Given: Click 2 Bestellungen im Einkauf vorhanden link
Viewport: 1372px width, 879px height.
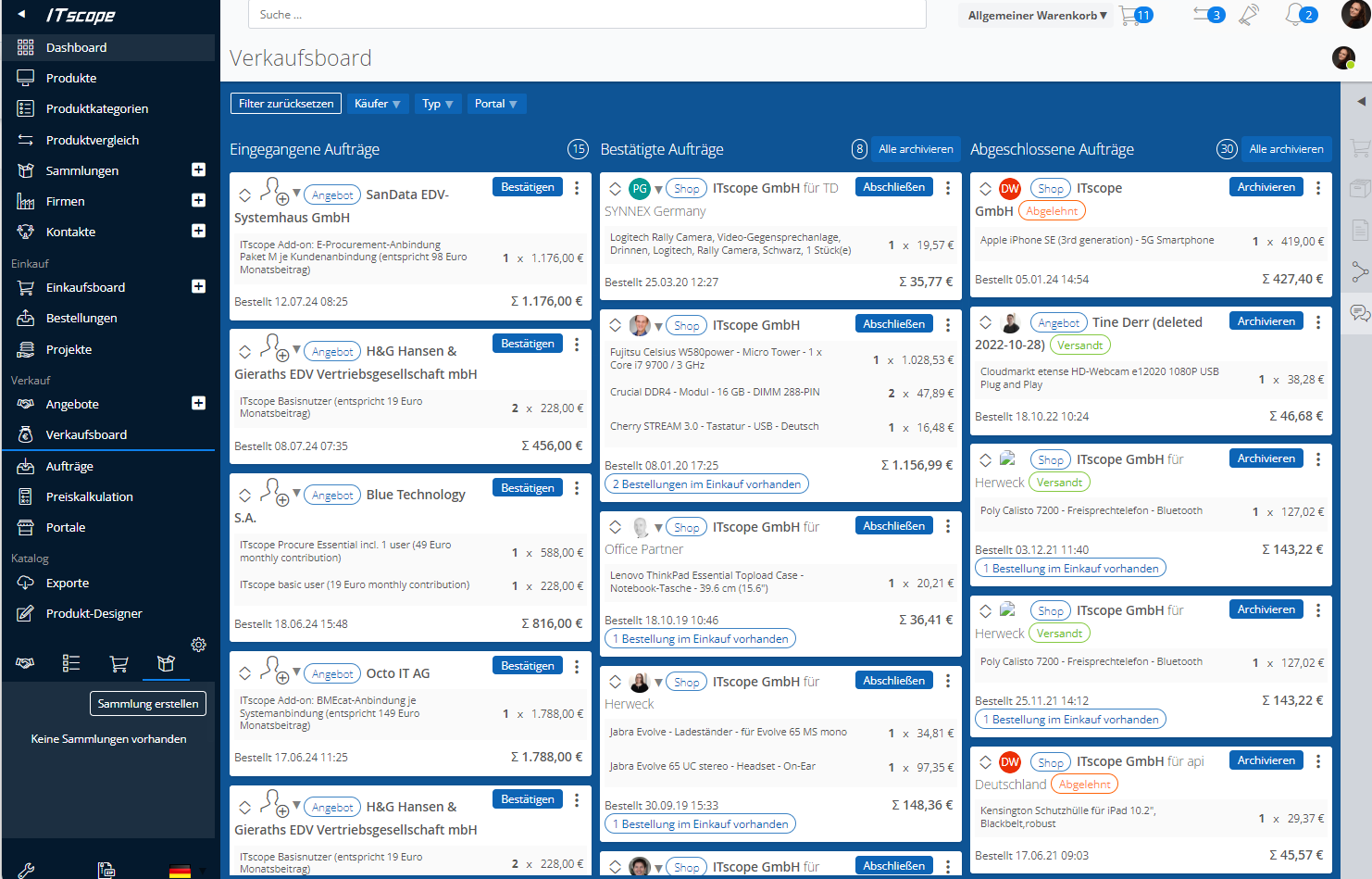Looking at the screenshot, I should point(706,483).
